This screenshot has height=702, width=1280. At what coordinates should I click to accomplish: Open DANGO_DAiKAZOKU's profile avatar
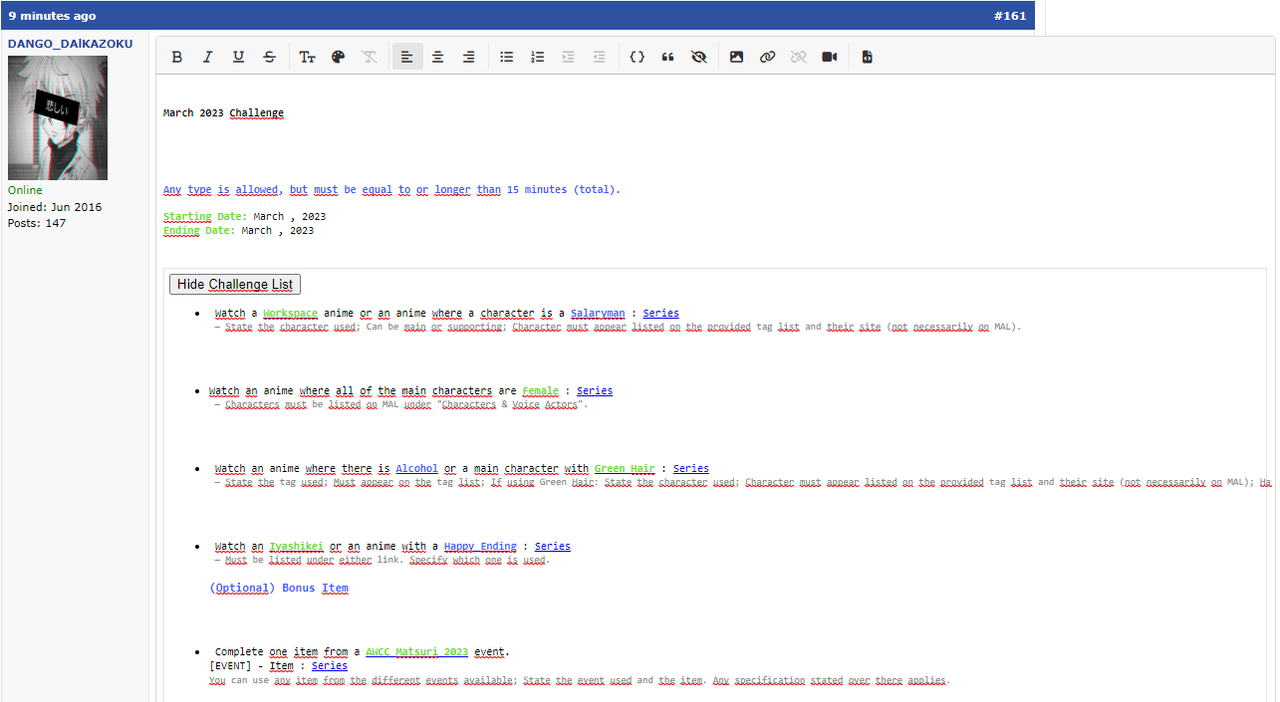click(57, 117)
